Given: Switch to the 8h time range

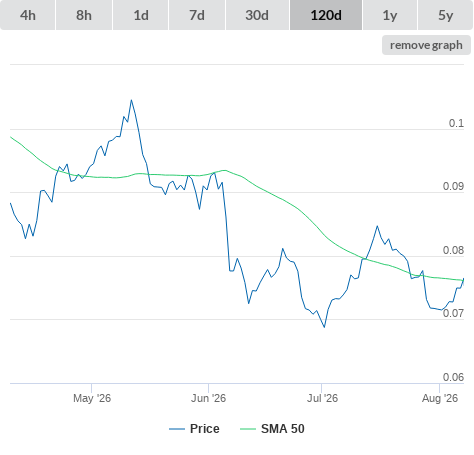Looking at the screenshot, I should pyautogui.click(x=84, y=15).
